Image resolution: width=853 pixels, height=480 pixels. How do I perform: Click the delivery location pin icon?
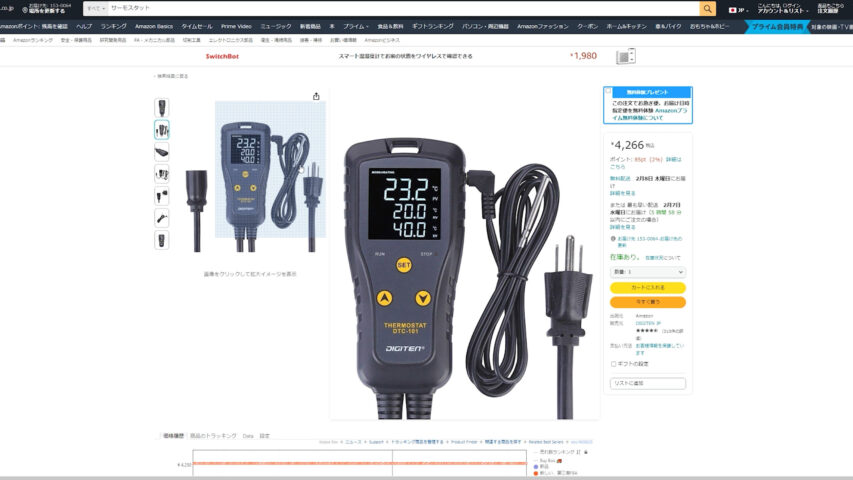22,9
